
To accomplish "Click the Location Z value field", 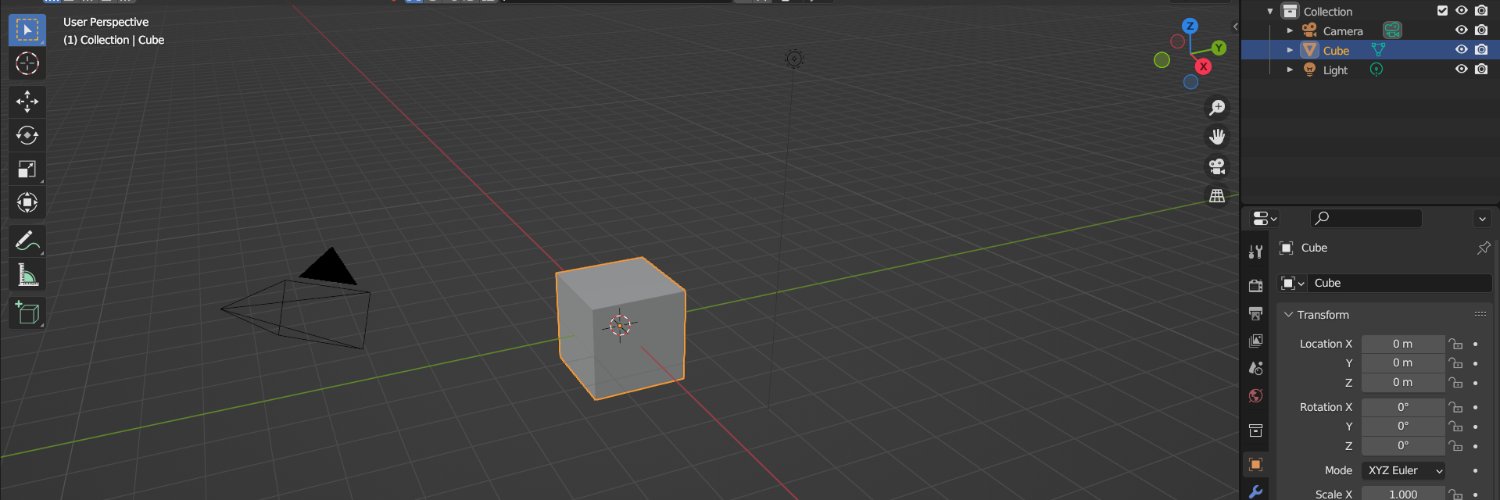I will point(1403,382).
